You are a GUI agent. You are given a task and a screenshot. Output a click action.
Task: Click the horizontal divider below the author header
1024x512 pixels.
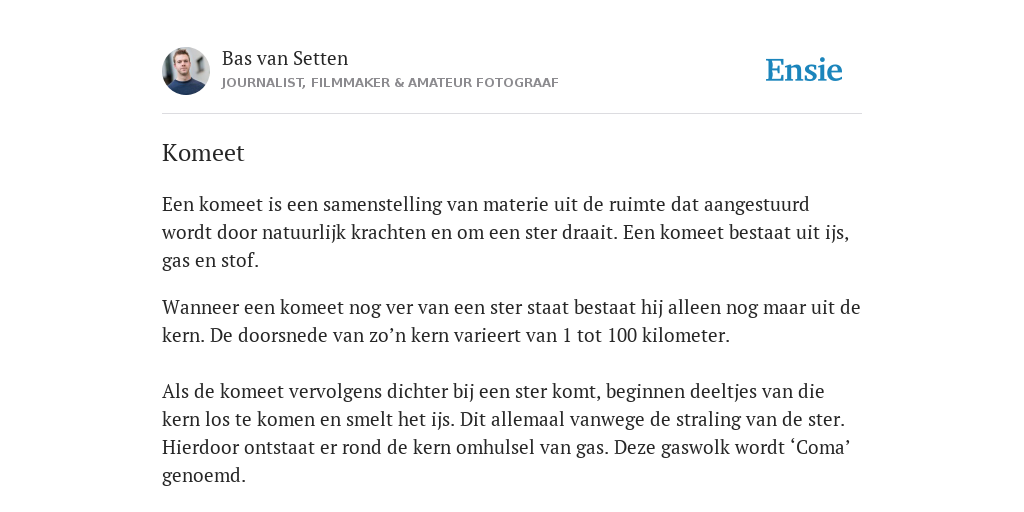click(x=512, y=114)
